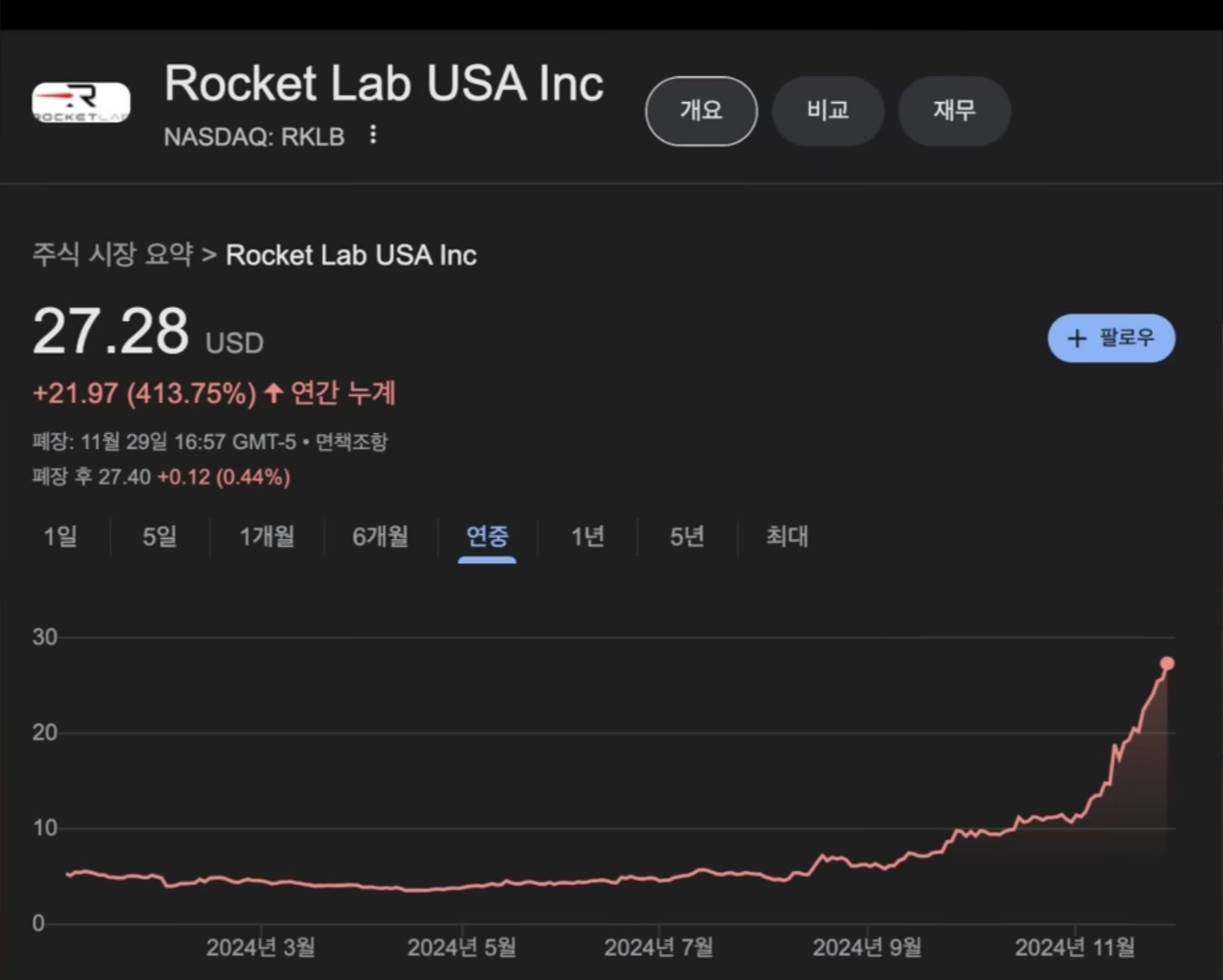Click the +21.97 (413.75%) change text

point(145,393)
